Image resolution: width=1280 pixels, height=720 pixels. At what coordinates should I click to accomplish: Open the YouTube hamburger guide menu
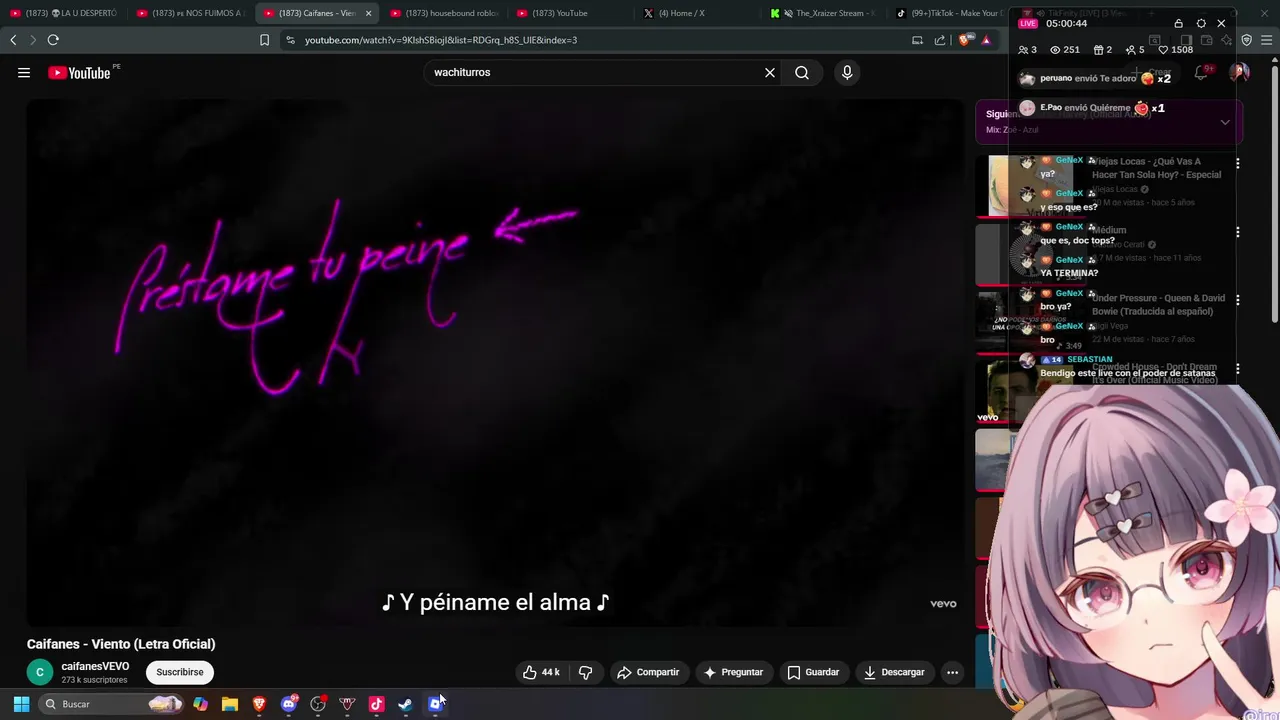(x=24, y=72)
